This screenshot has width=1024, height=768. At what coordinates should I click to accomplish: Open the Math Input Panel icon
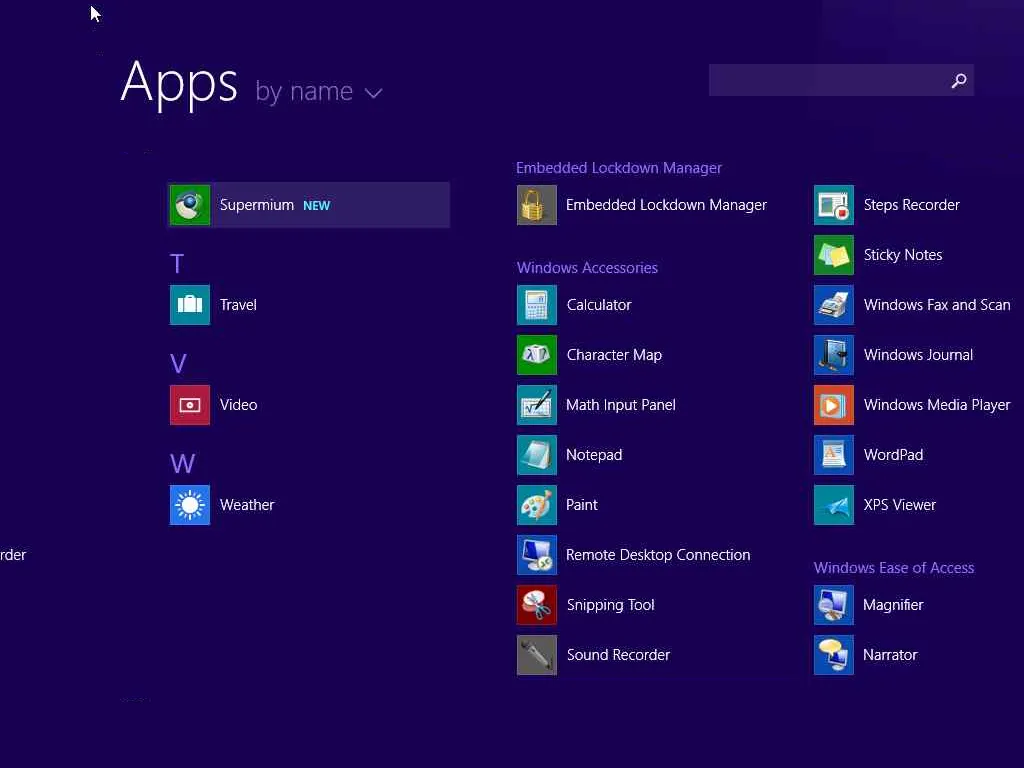(537, 405)
